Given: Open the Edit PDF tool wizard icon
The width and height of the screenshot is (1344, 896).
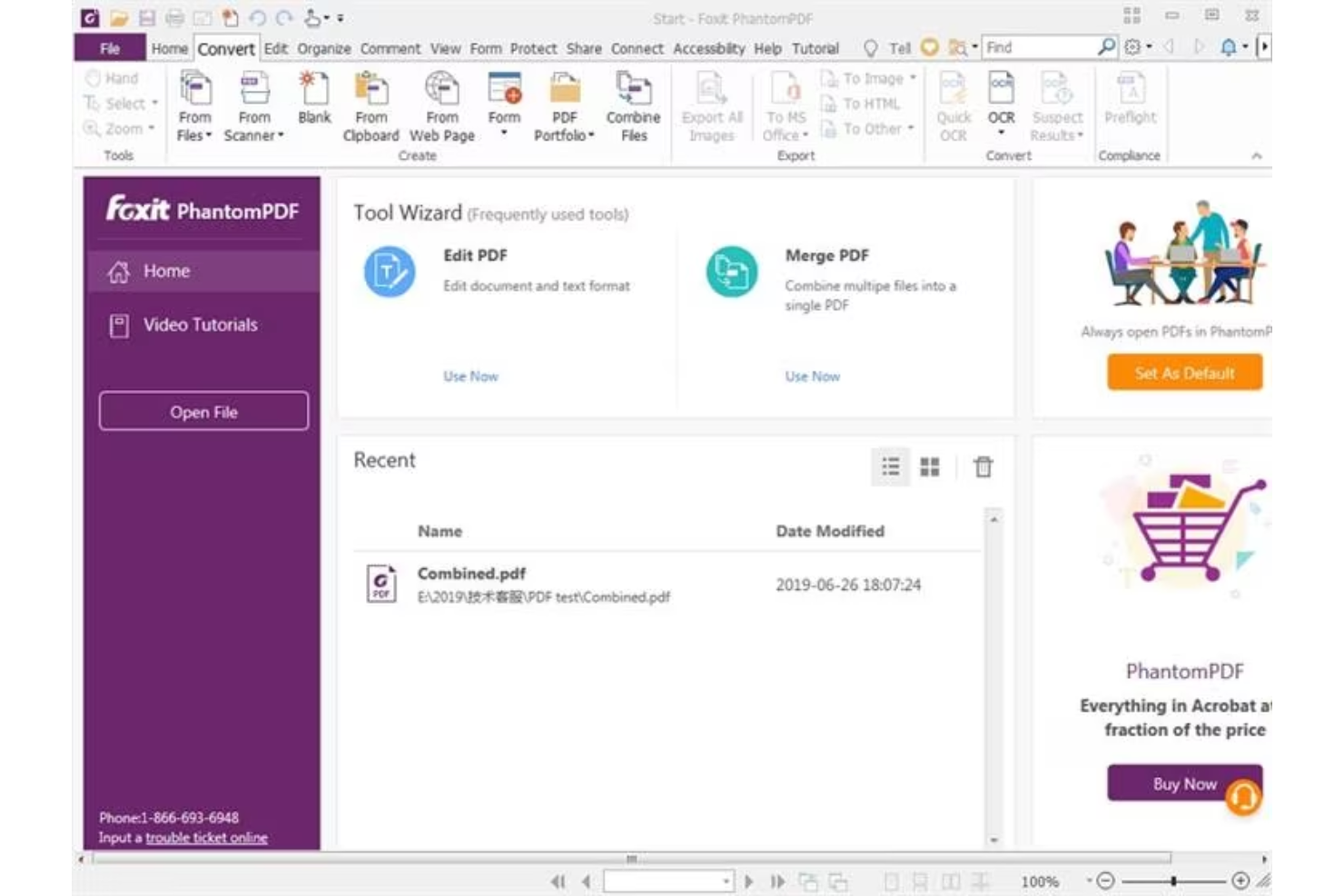Looking at the screenshot, I should pyautogui.click(x=389, y=269).
